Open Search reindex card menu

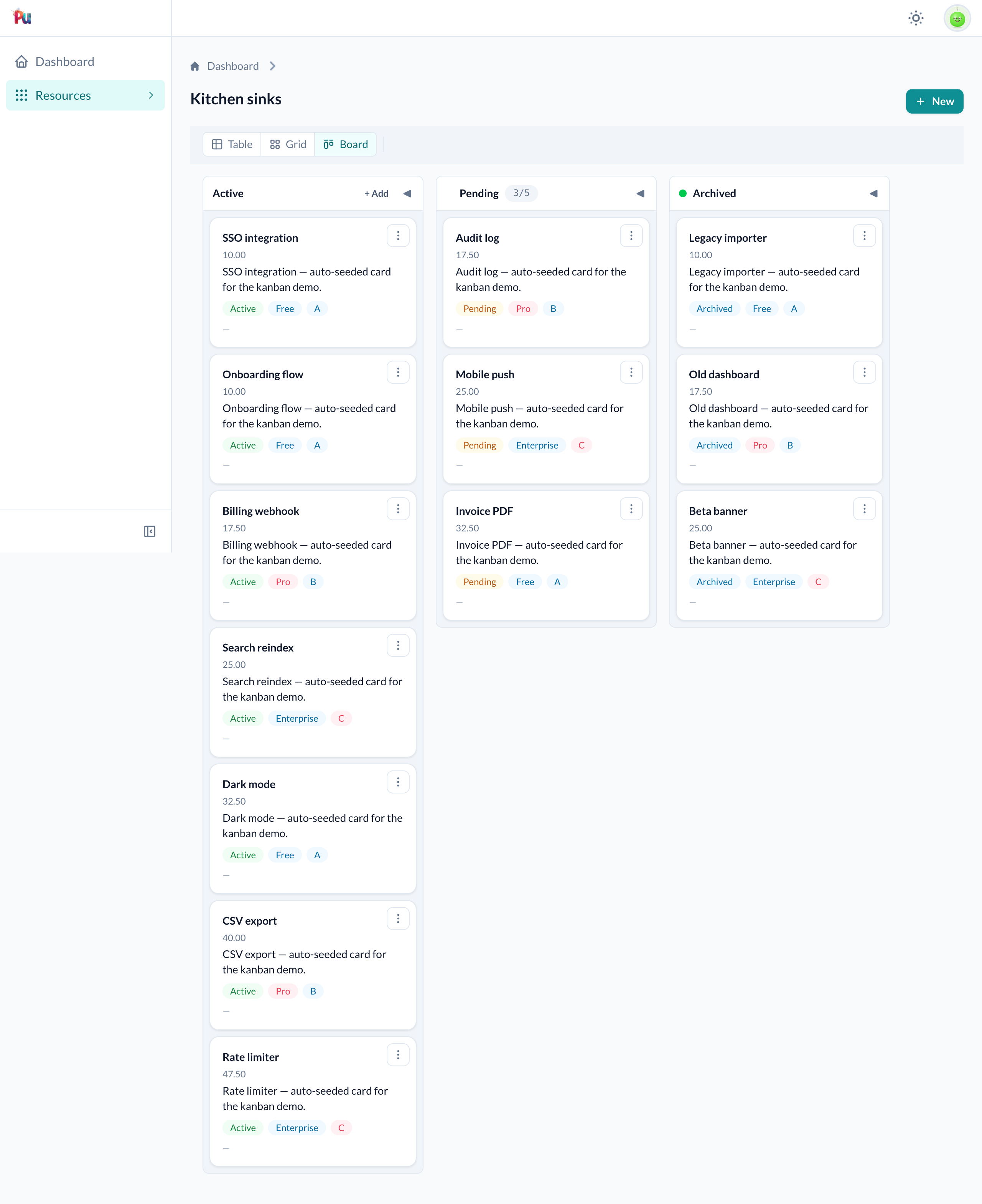tap(398, 646)
